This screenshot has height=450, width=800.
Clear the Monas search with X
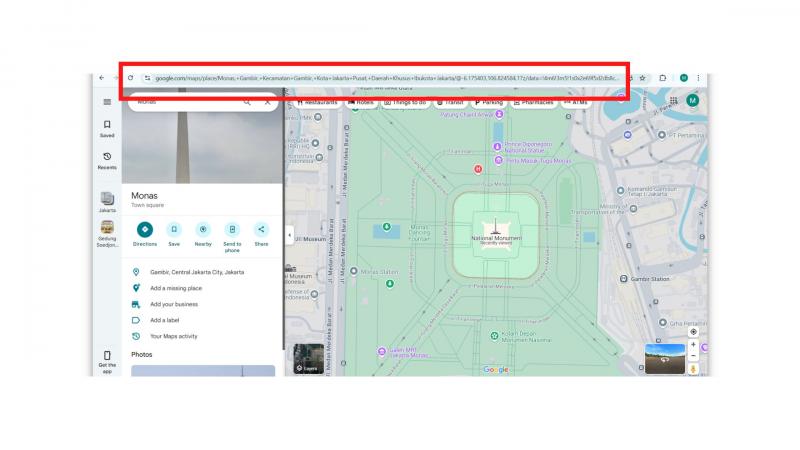coord(267,102)
